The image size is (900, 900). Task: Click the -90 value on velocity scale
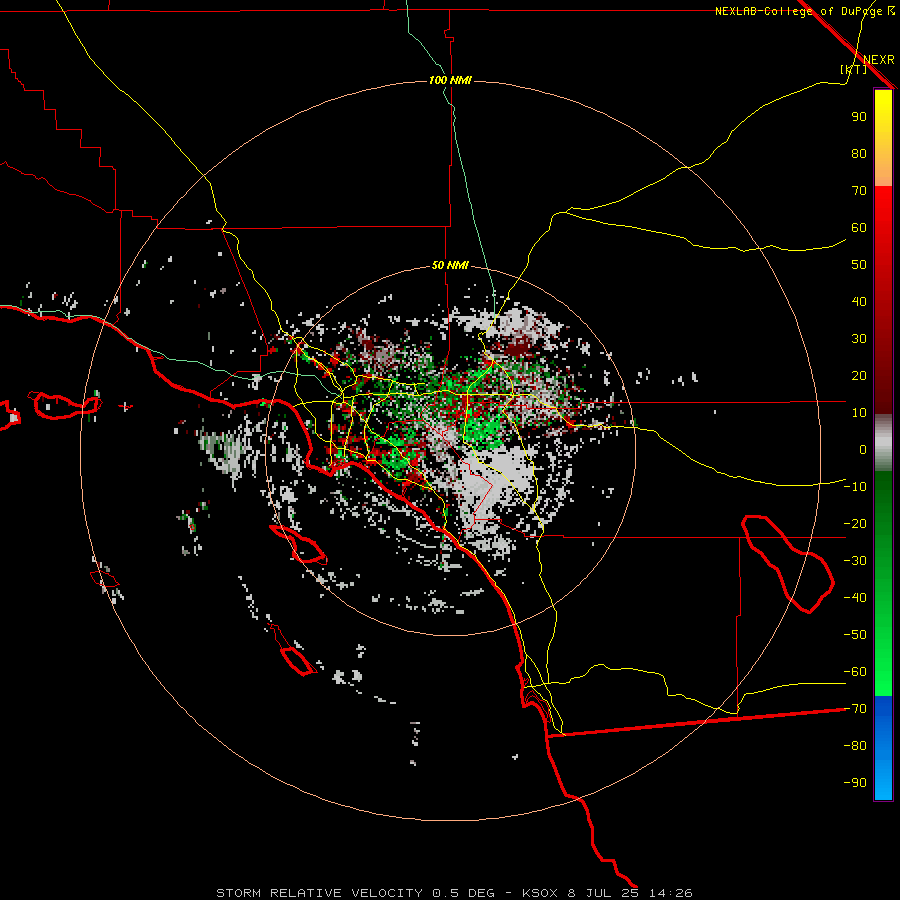coord(855,783)
